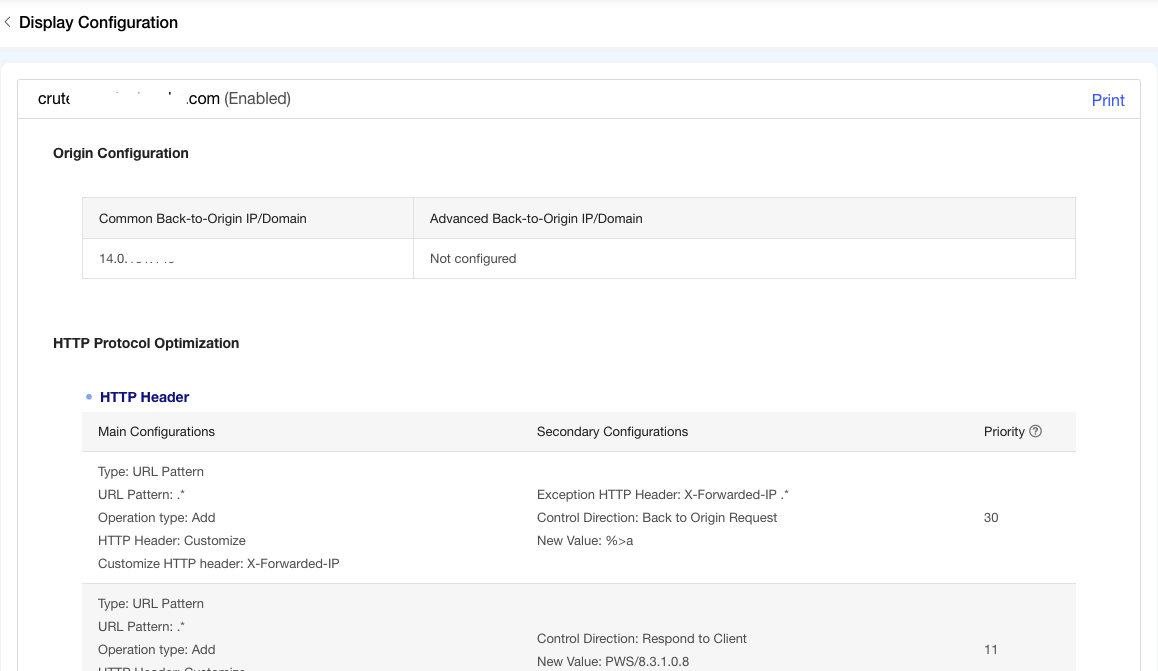Click the Priority column header label
This screenshot has width=1158, height=671.
(1004, 431)
